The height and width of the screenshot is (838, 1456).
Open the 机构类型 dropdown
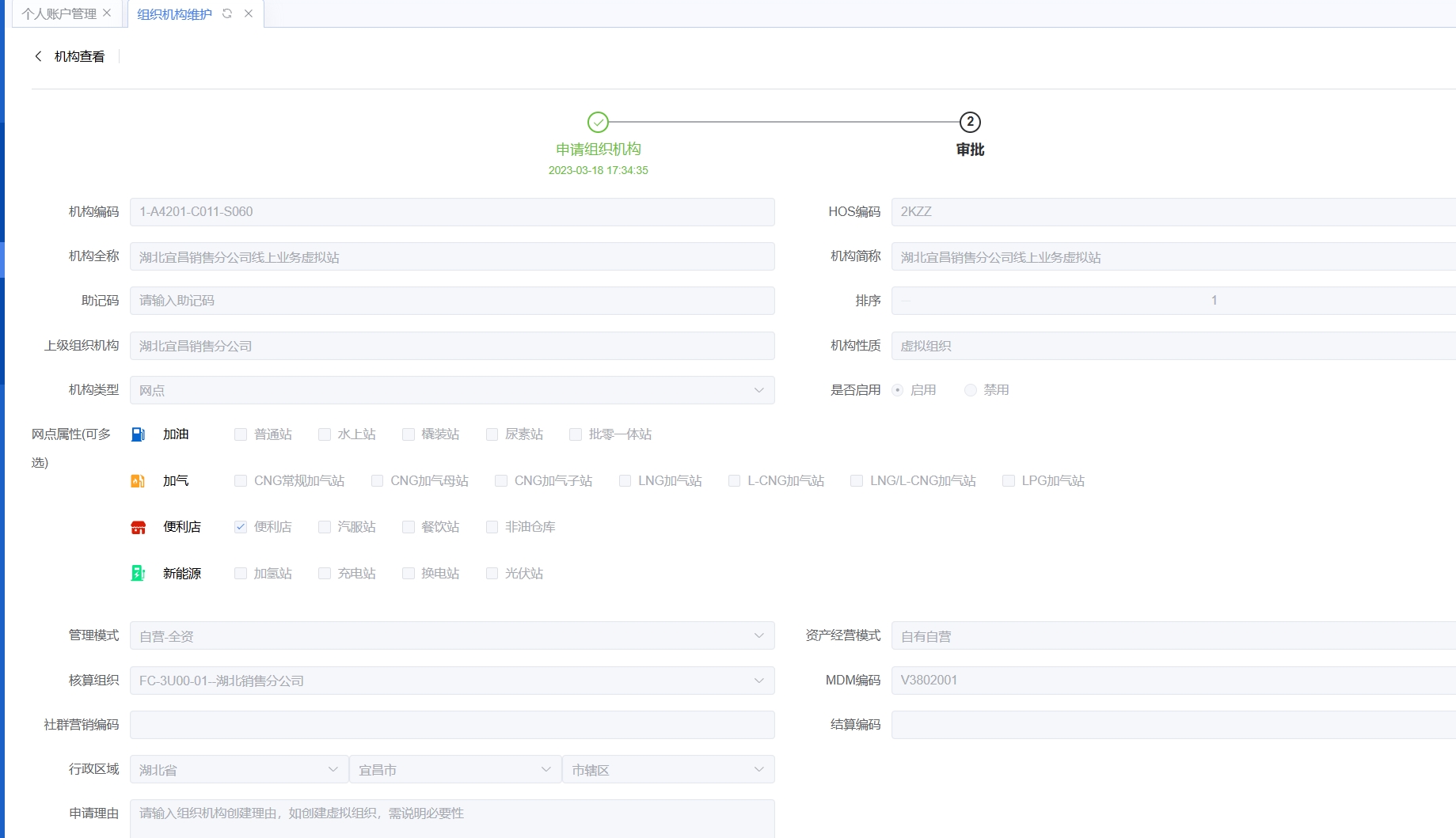[451, 390]
